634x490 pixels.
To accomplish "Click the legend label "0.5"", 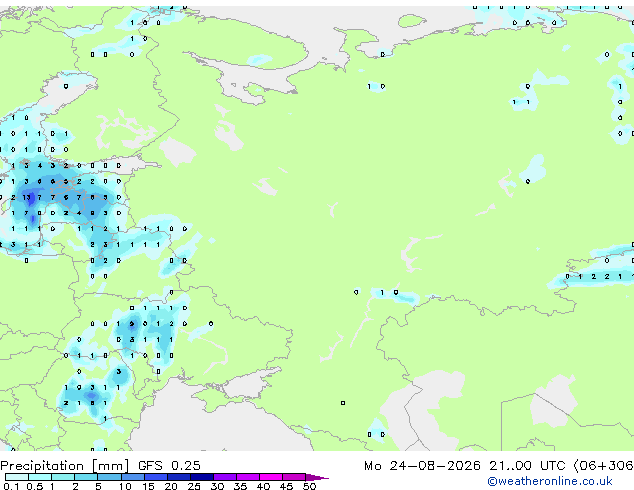I will click(34, 486).
